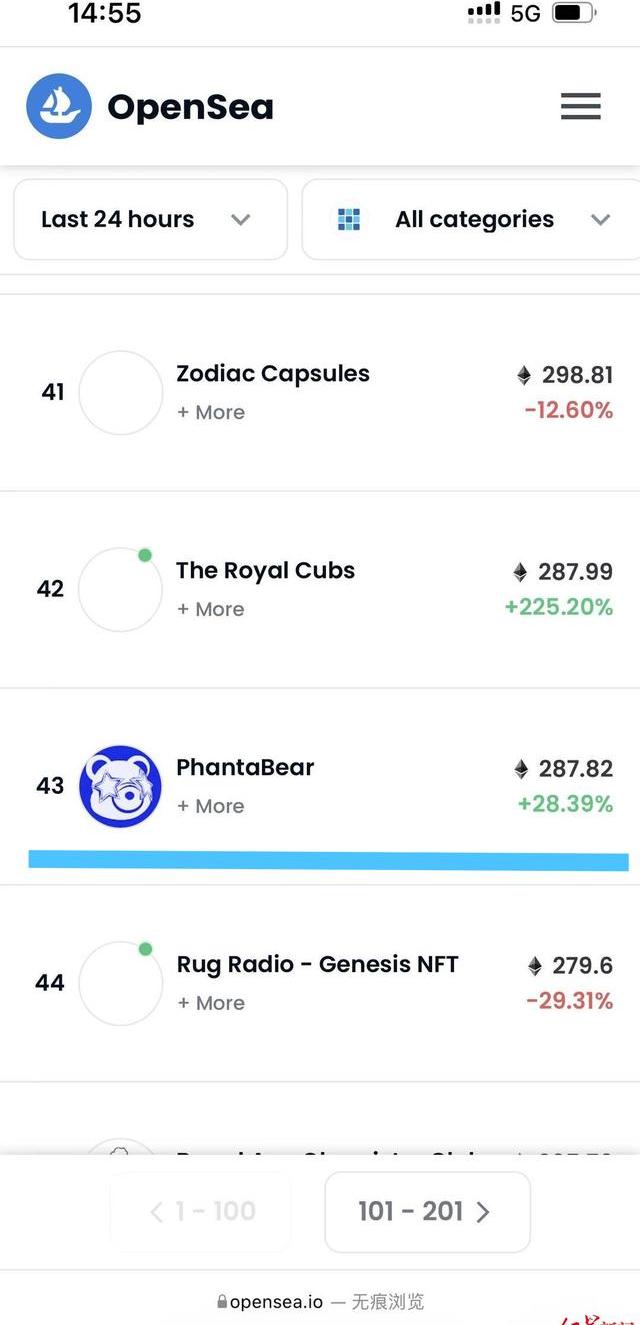Expand More under PhantaBear
The width and height of the screenshot is (640, 1325).
211,806
